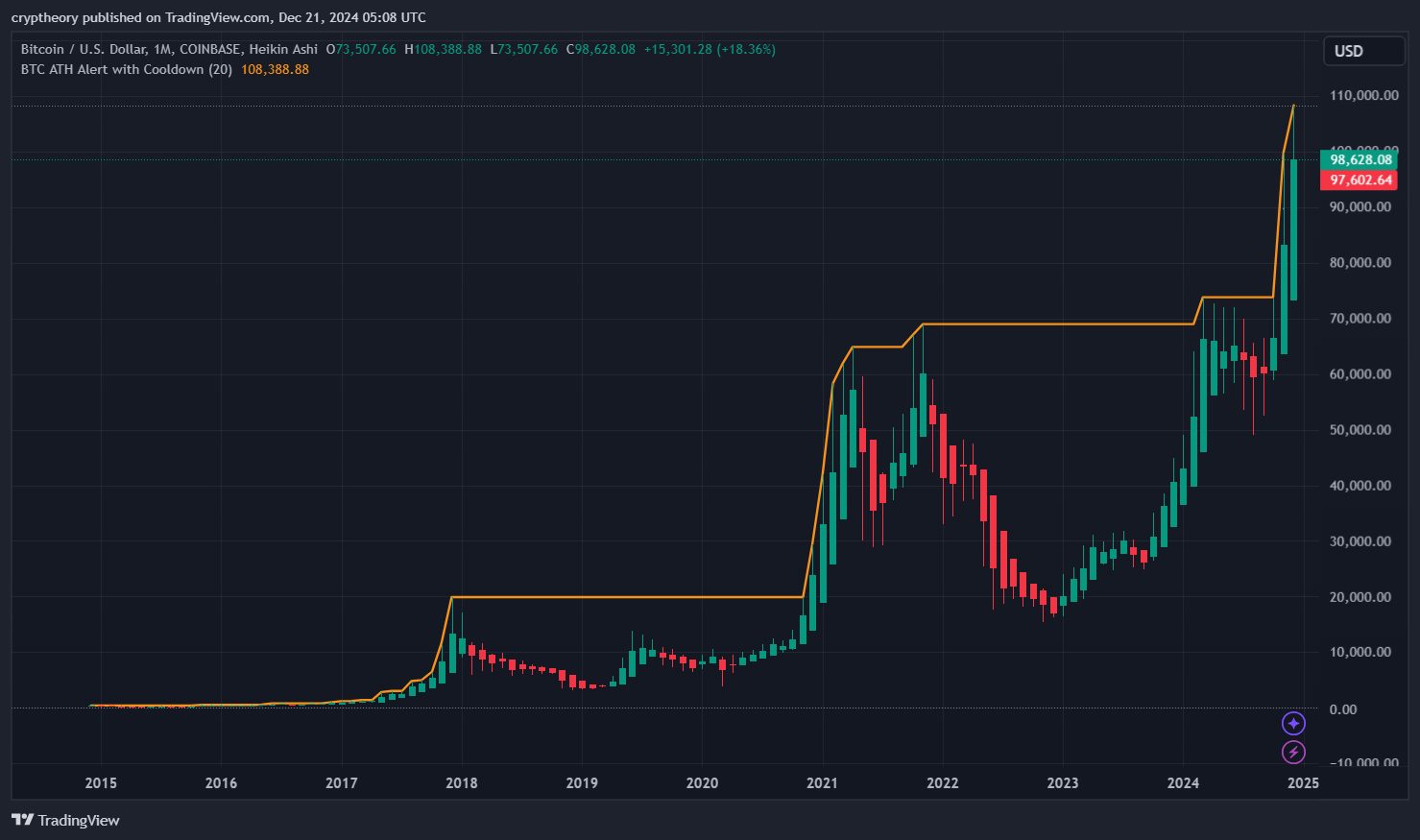The image size is (1420, 840).
Task: Click the +15,301.28 (+18.36%) change value
Action: (710, 49)
